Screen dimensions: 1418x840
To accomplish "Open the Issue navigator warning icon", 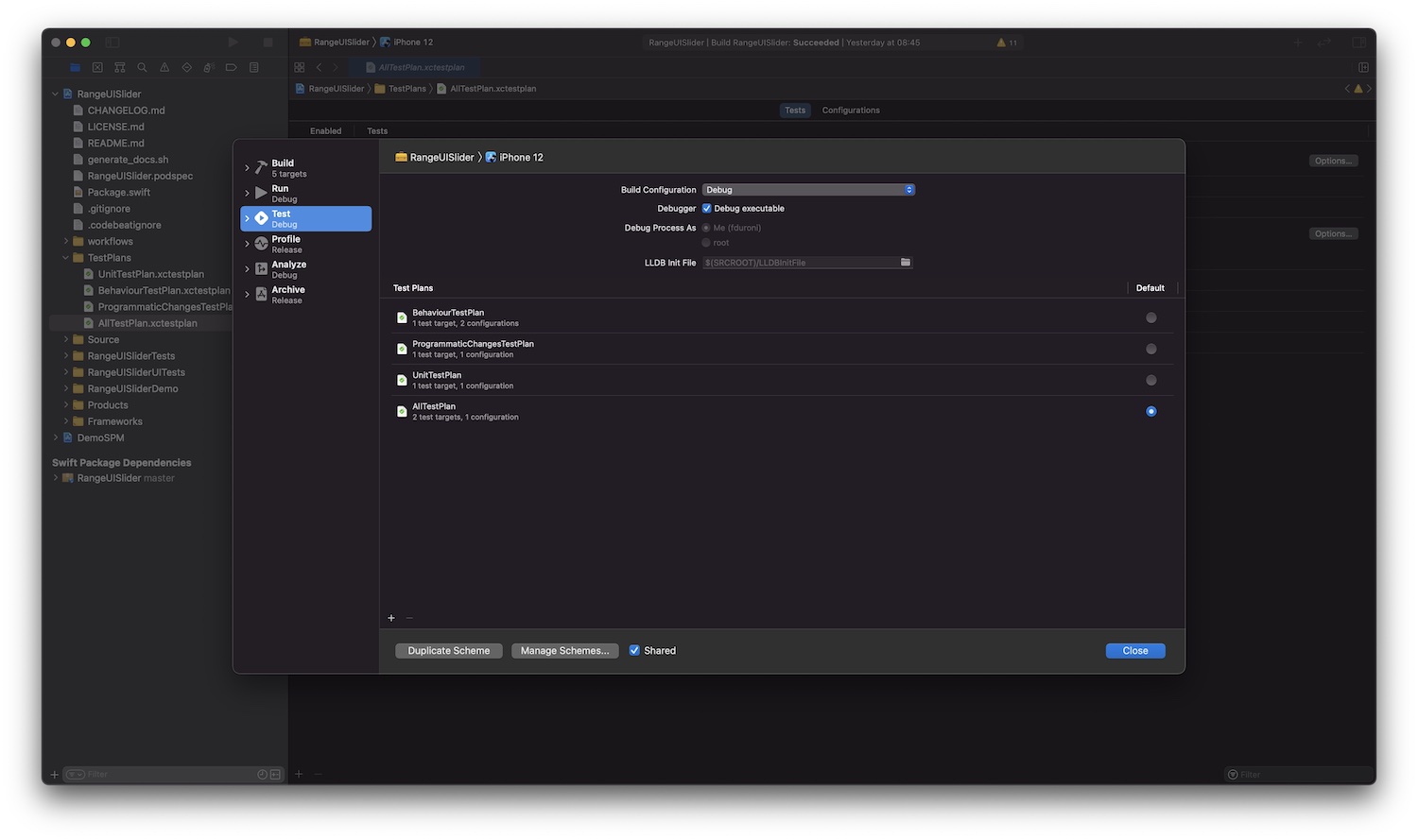I will coord(164,68).
